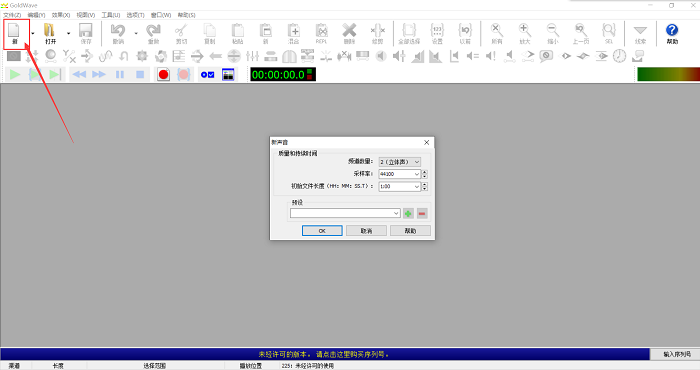Open the 工具(U) menu
The height and width of the screenshot is (370, 700).
(x=111, y=15)
